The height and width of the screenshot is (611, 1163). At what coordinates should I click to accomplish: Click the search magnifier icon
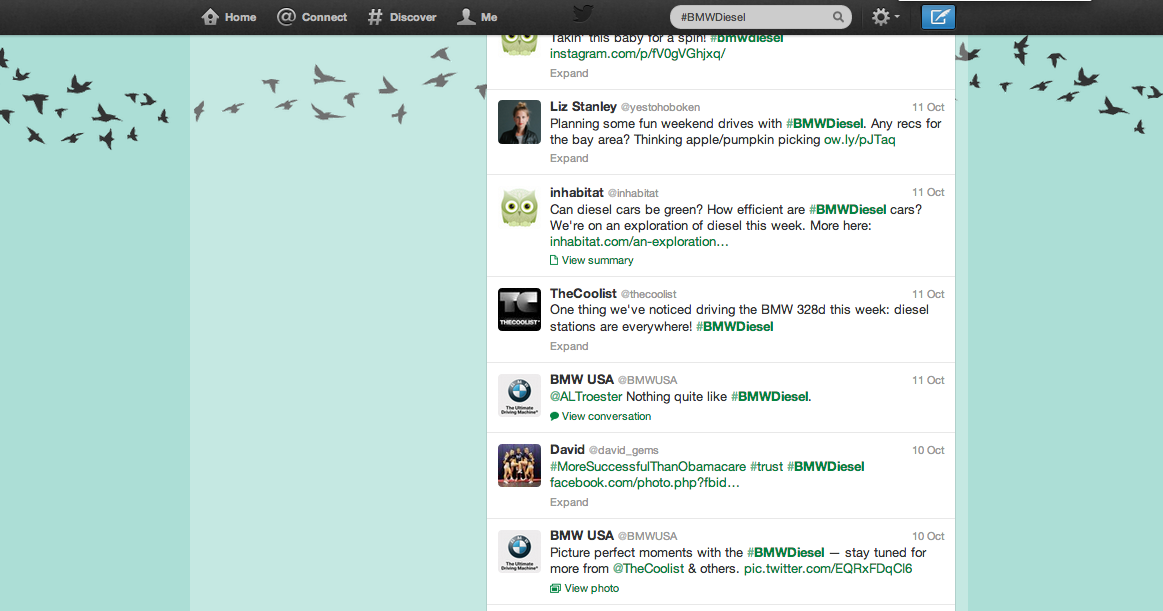point(838,17)
